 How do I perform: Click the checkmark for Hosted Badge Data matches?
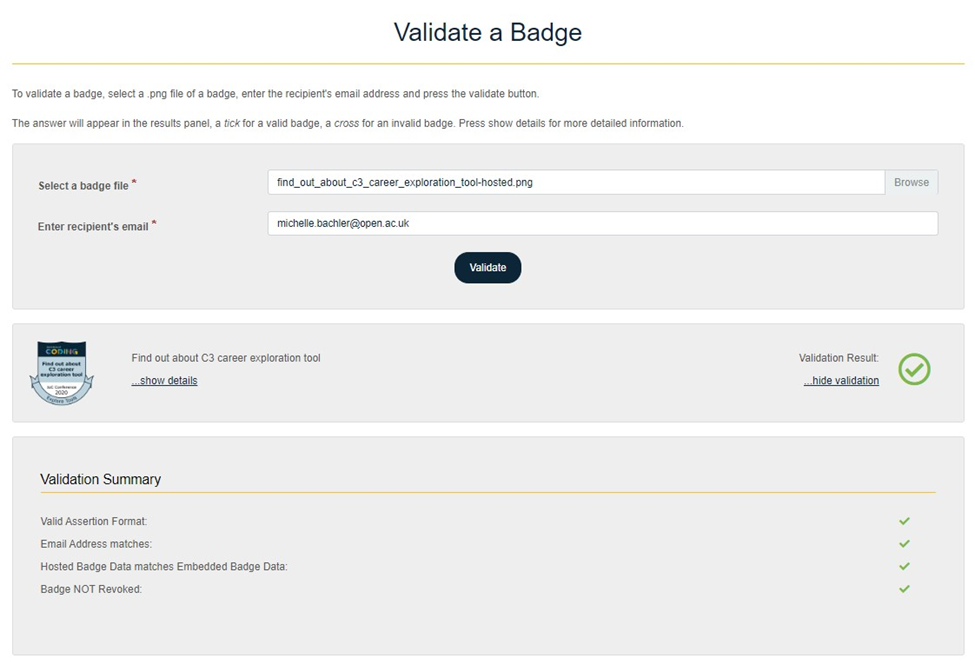tap(904, 566)
